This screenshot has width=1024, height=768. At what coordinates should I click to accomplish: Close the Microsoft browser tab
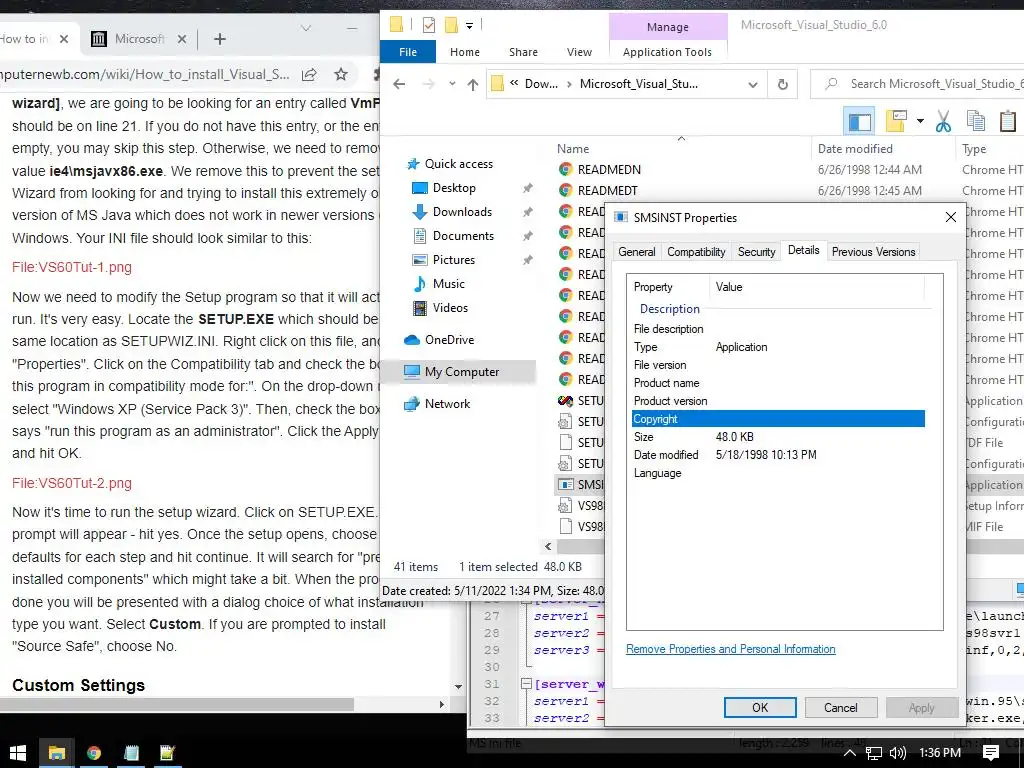pyautogui.click(x=182, y=39)
